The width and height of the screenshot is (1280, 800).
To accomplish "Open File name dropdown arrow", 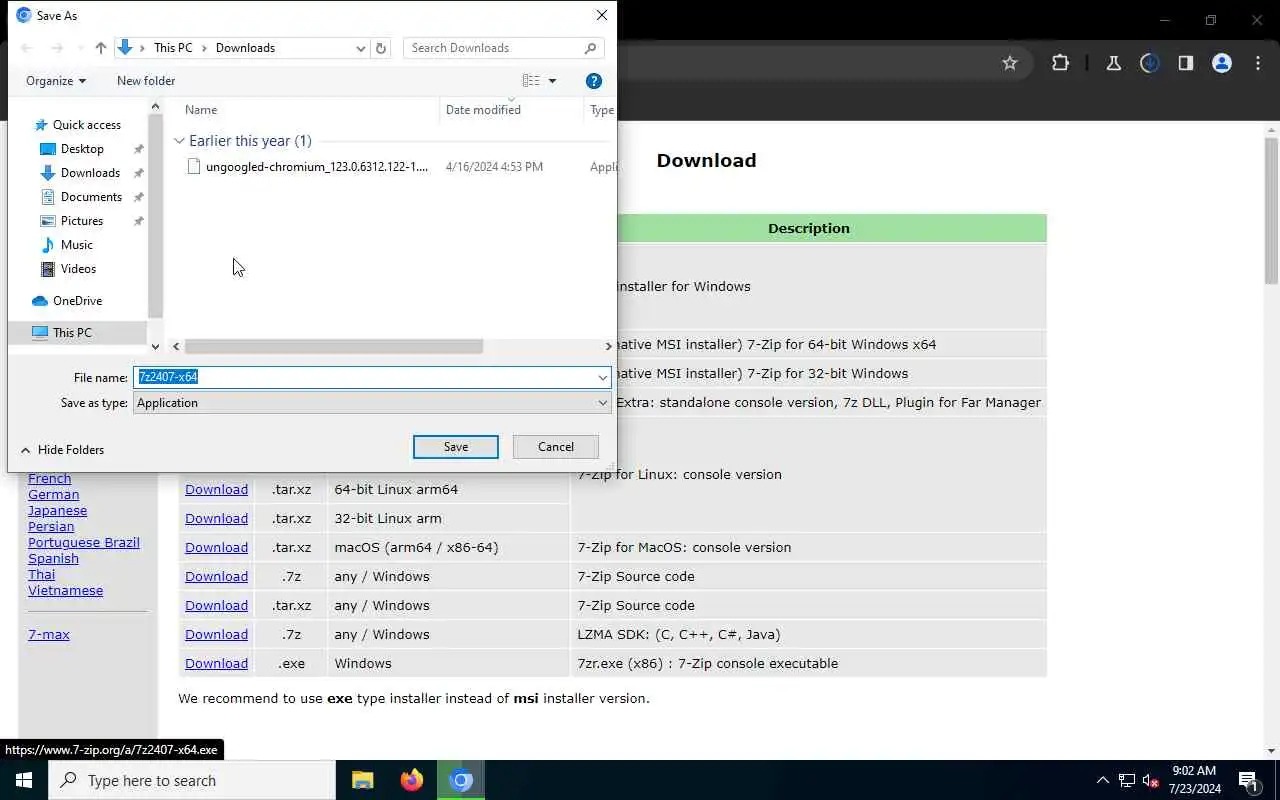I will (x=603, y=378).
